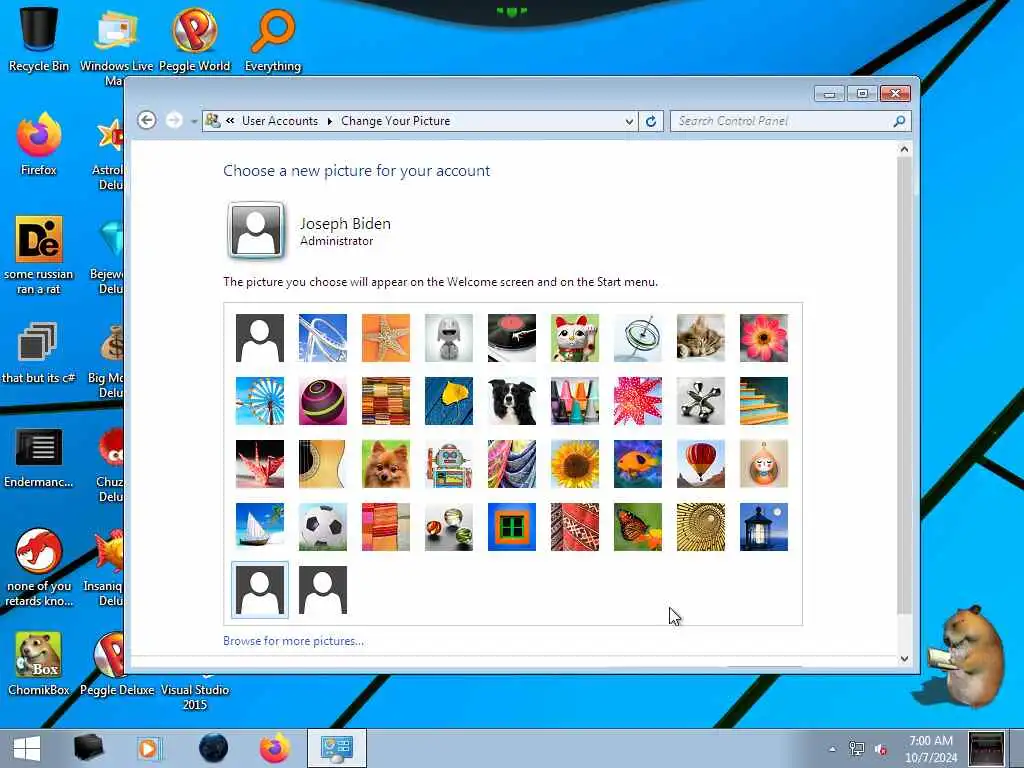Select the vinyl record picture

tap(512, 338)
